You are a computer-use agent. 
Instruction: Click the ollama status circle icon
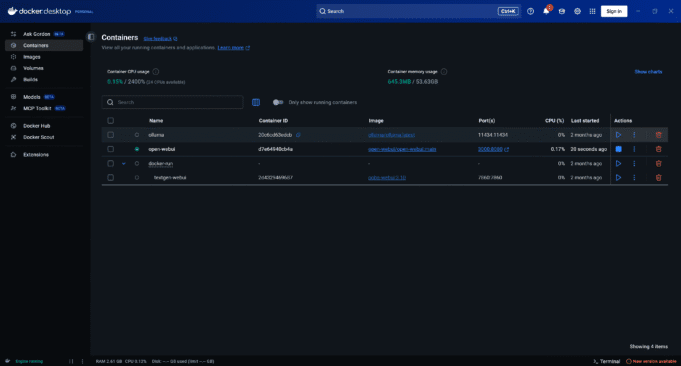(x=137, y=135)
